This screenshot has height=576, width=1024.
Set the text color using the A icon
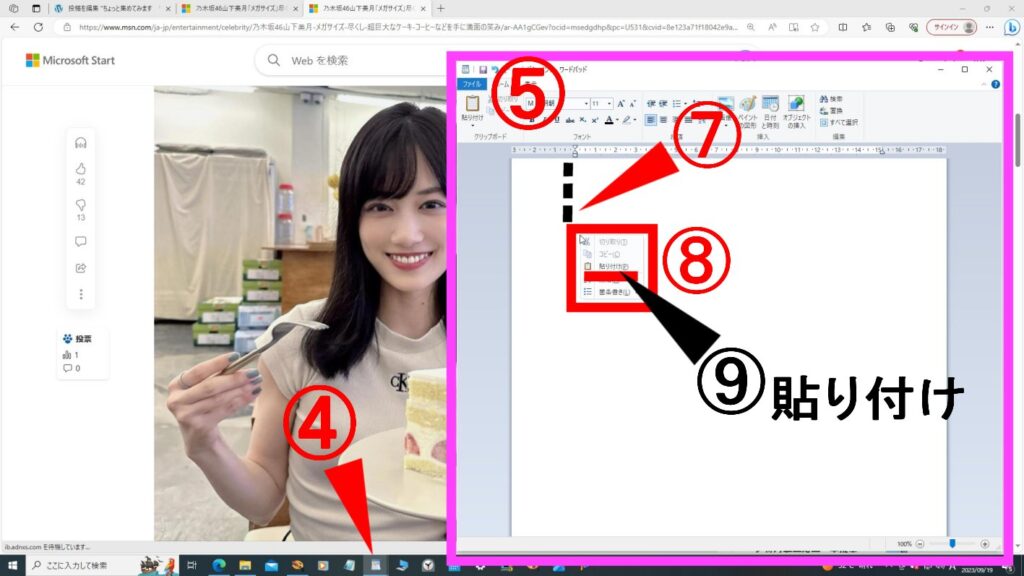[609, 120]
